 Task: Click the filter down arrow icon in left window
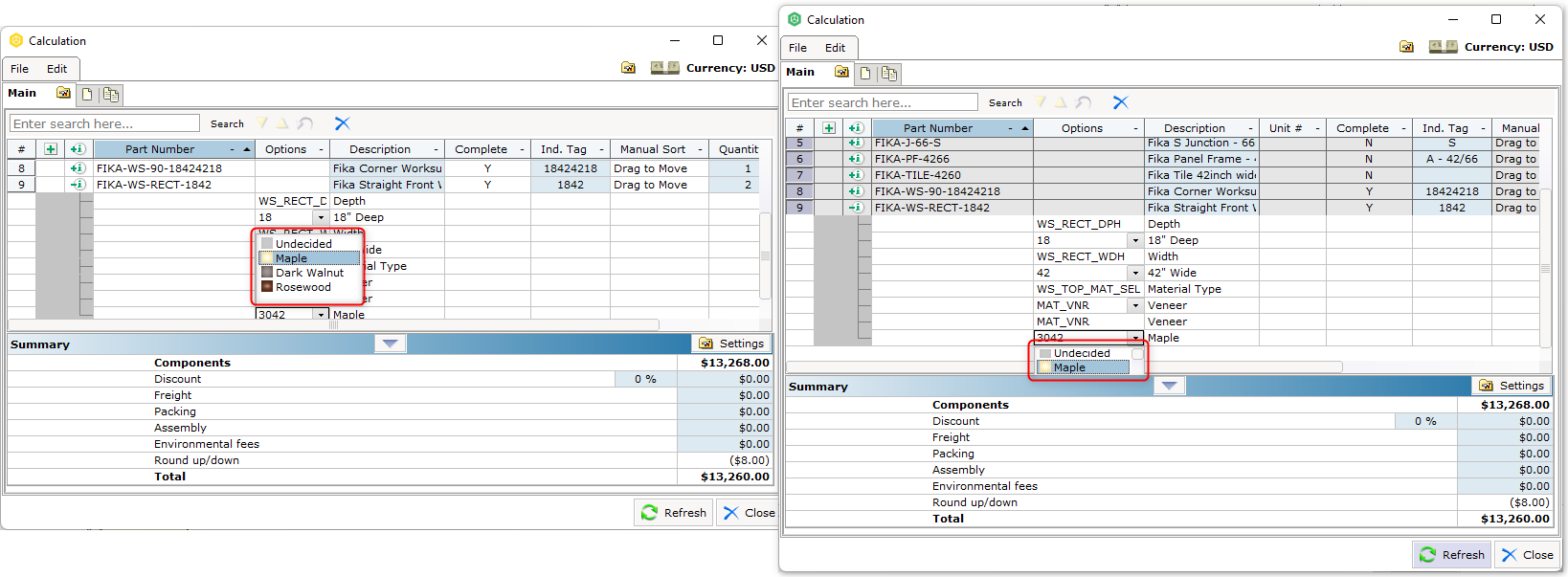[x=261, y=123]
